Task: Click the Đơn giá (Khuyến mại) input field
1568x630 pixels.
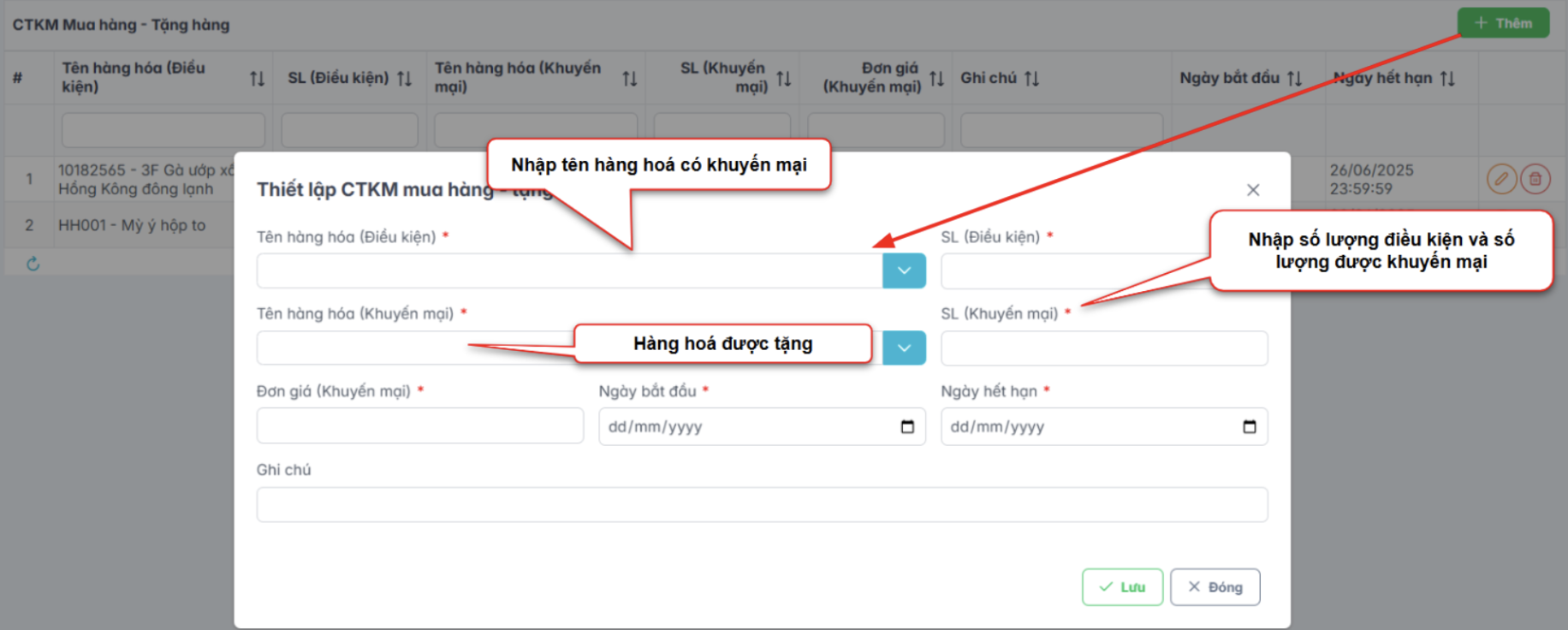Action: pyautogui.click(x=419, y=425)
